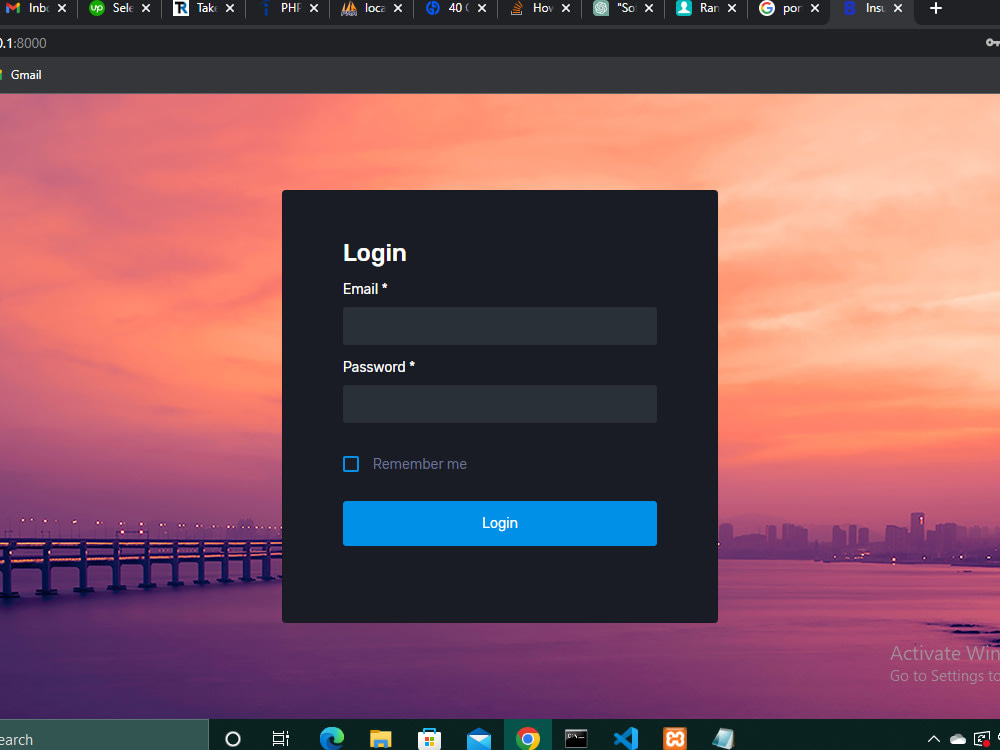Open a new browser tab

[936, 11]
